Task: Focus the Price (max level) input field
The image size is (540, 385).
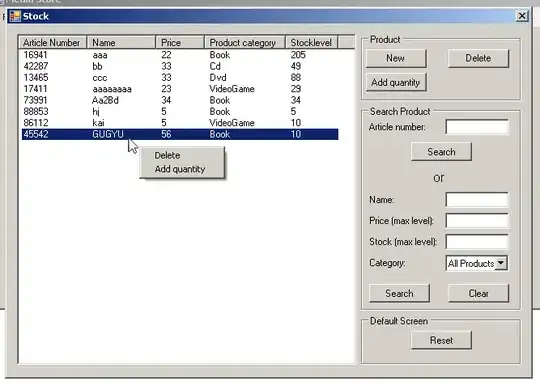Action: coord(477,221)
